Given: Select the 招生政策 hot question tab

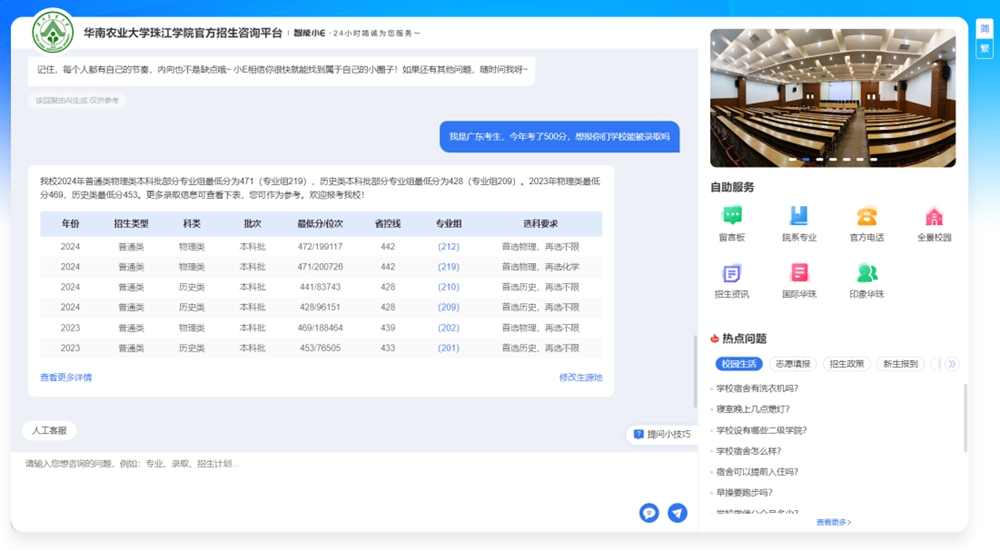Looking at the screenshot, I should tap(846, 364).
